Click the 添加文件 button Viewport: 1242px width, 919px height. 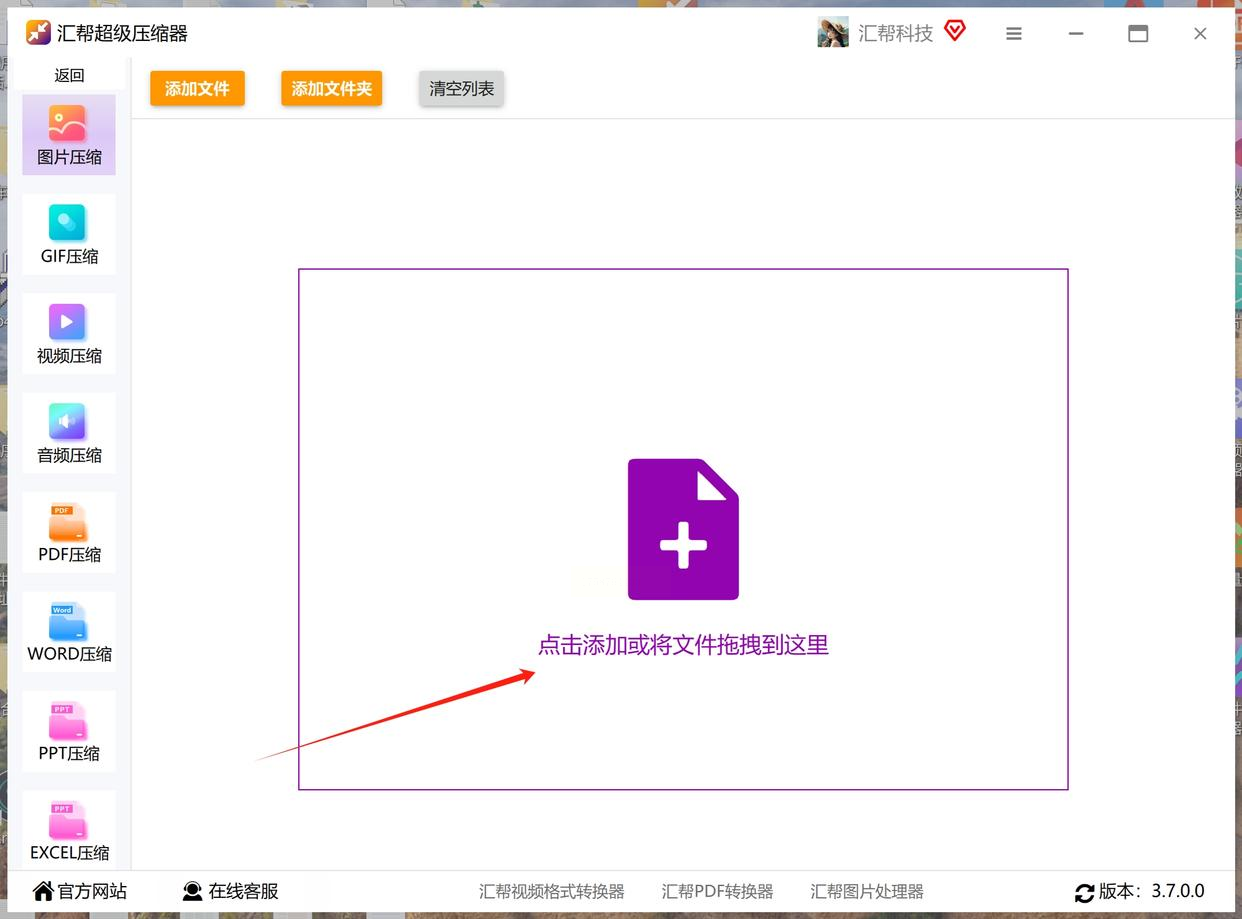[x=197, y=88]
